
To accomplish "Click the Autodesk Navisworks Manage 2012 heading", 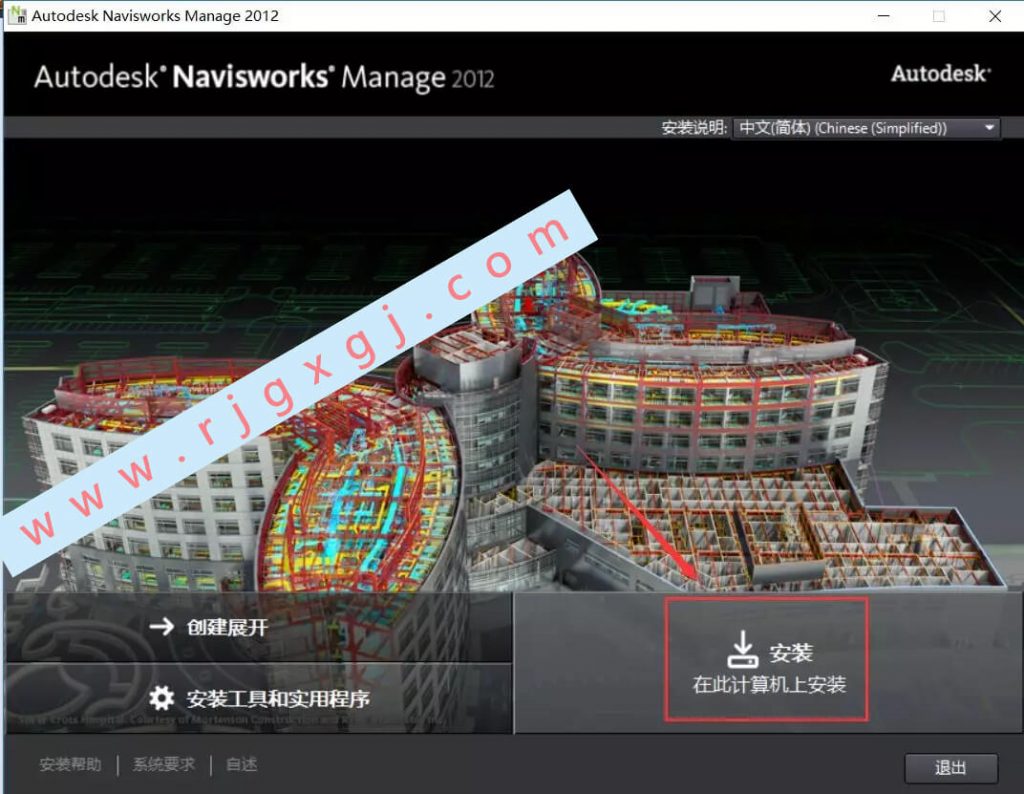I will [264, 77].
